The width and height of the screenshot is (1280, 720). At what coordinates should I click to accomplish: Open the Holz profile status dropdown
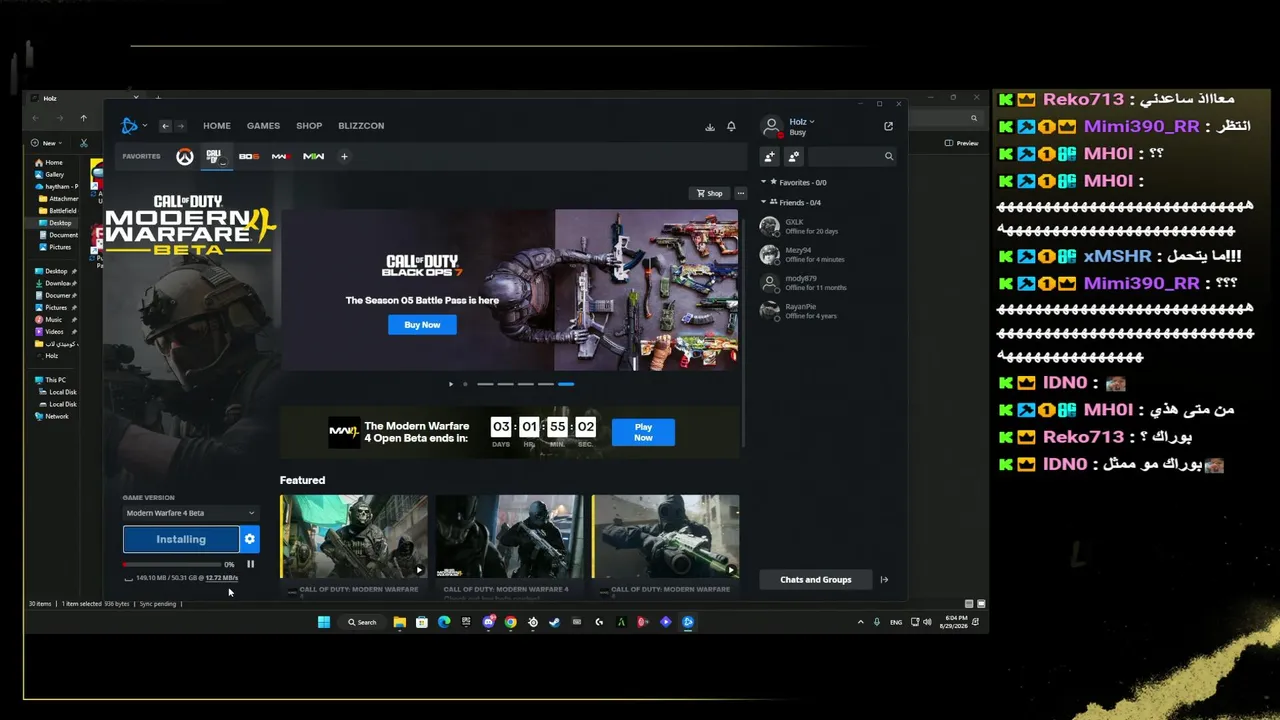pos(802,122)
